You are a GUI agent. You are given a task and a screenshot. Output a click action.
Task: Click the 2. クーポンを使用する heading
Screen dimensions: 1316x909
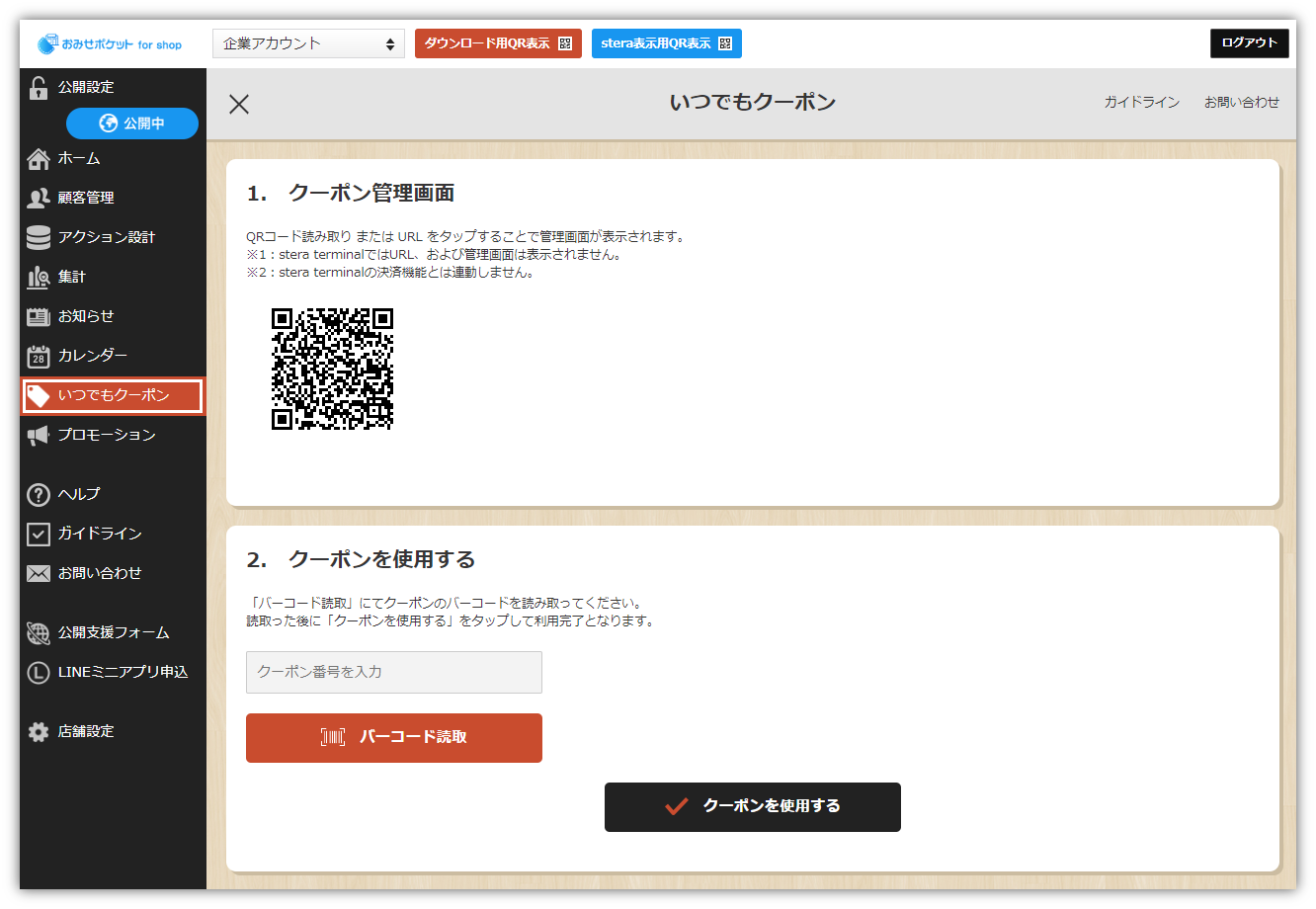click(362, 559)
